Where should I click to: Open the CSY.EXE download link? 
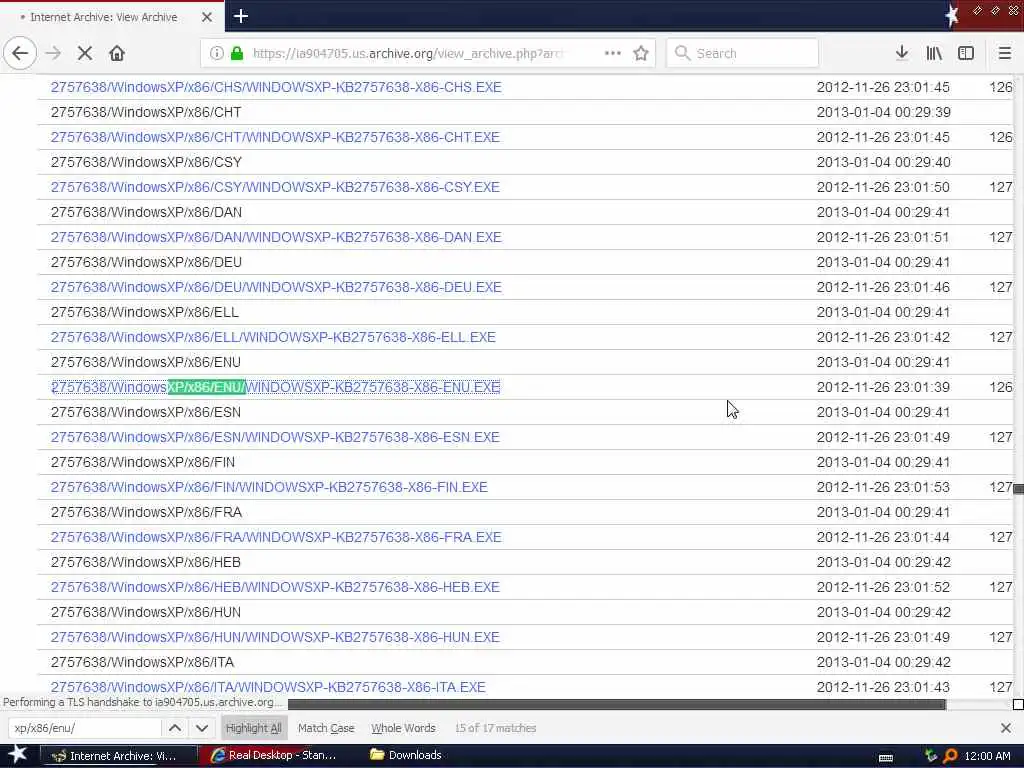(x=275, y=187)
